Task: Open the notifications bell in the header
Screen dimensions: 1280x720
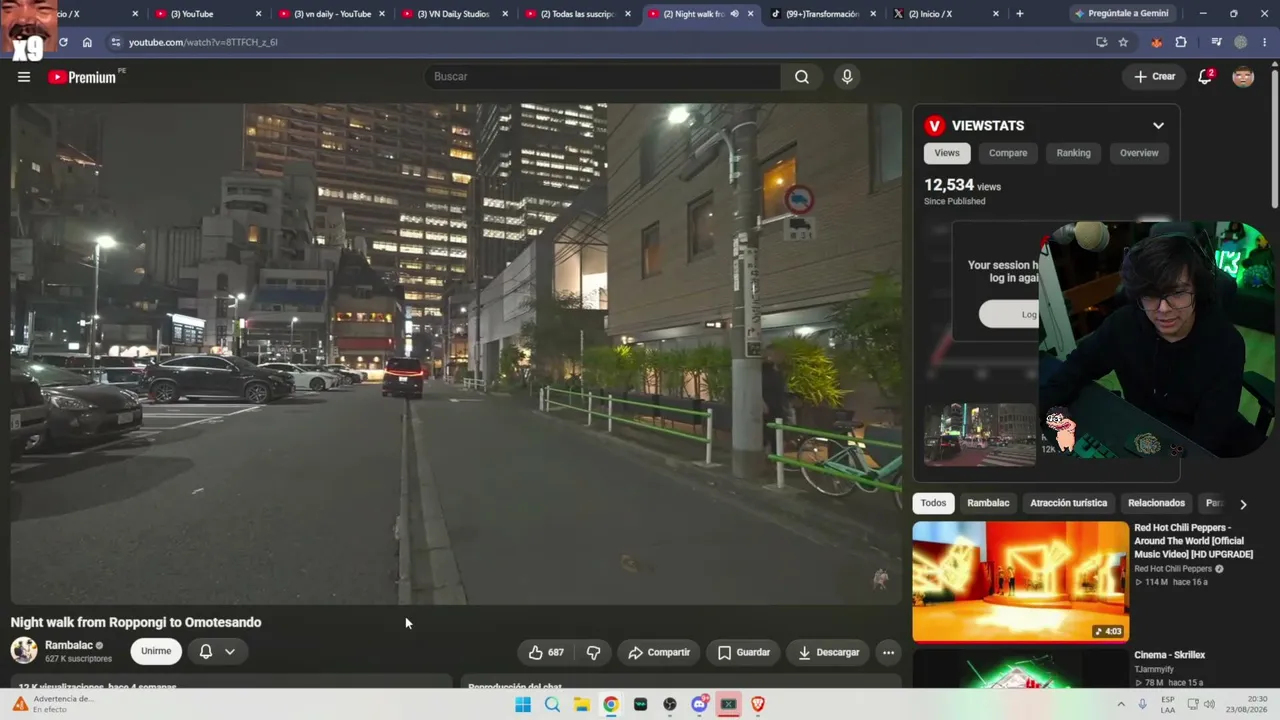Action: (x=1205, y=77)
